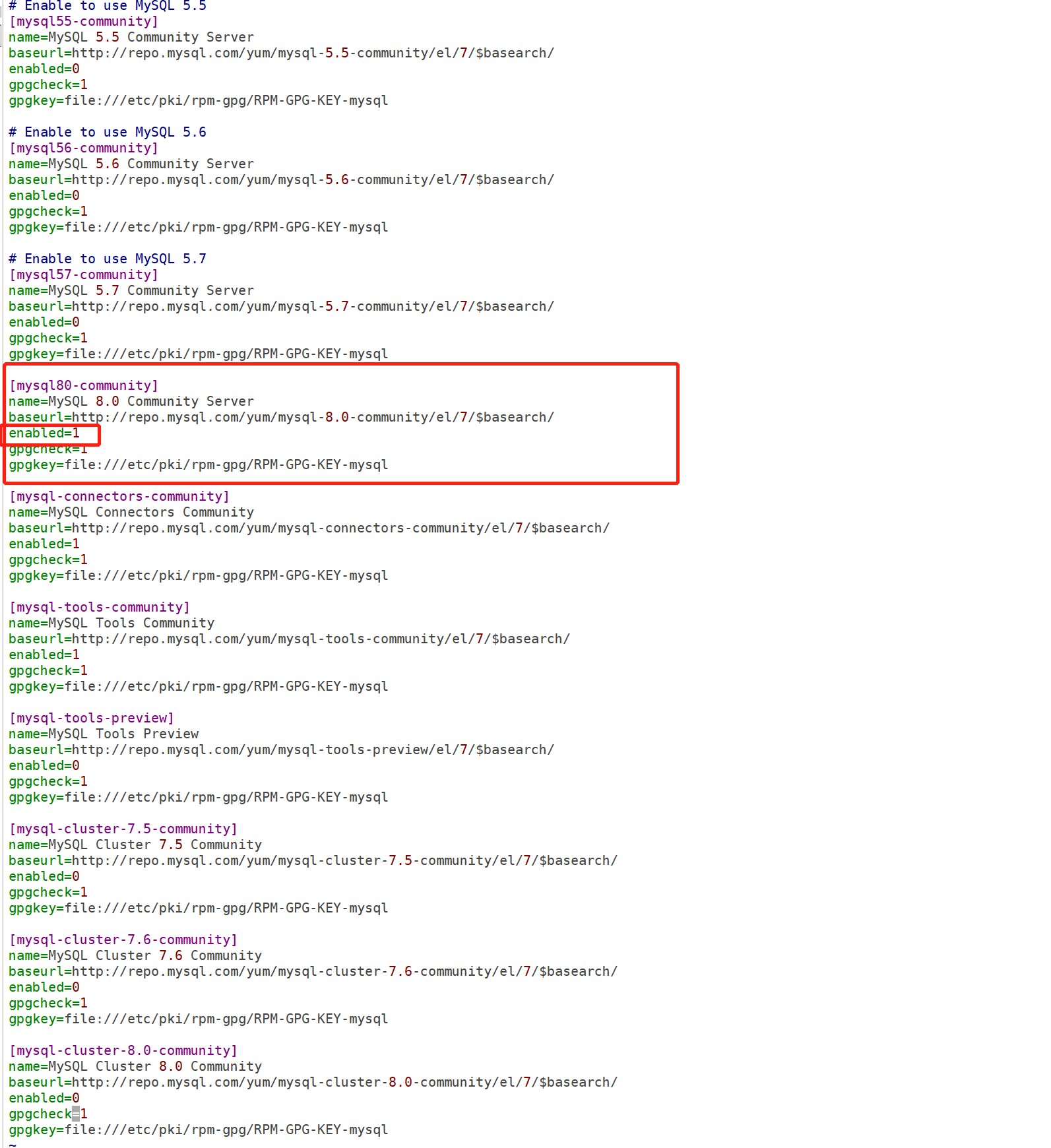Screen dimensions: 1051x1148
Task: Click gpgkey line under mysql-cluster-8.0-community
Action: (198, 1130)
